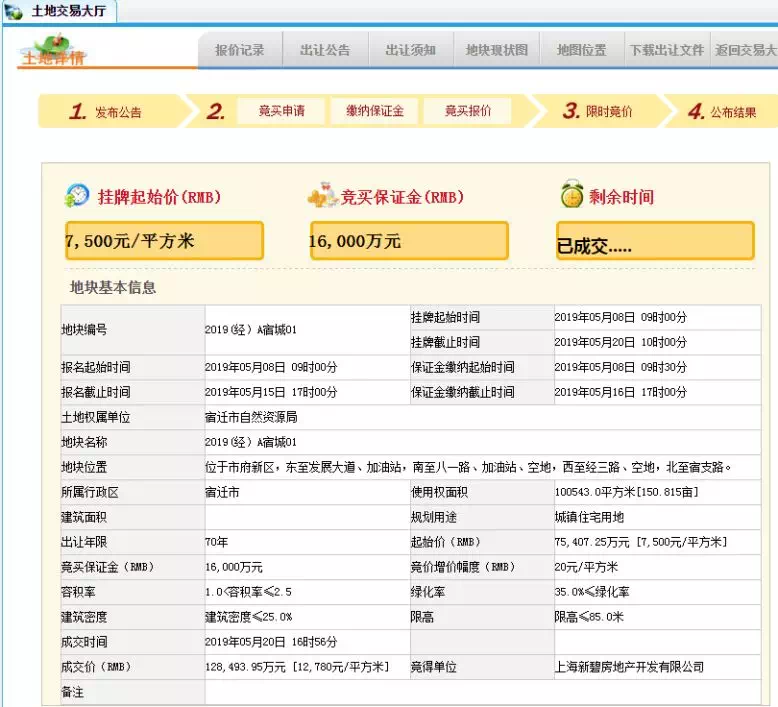The image size is (778, 707).
Task: Click the 竞买报价 step button
Action: [x=468, y=111]
